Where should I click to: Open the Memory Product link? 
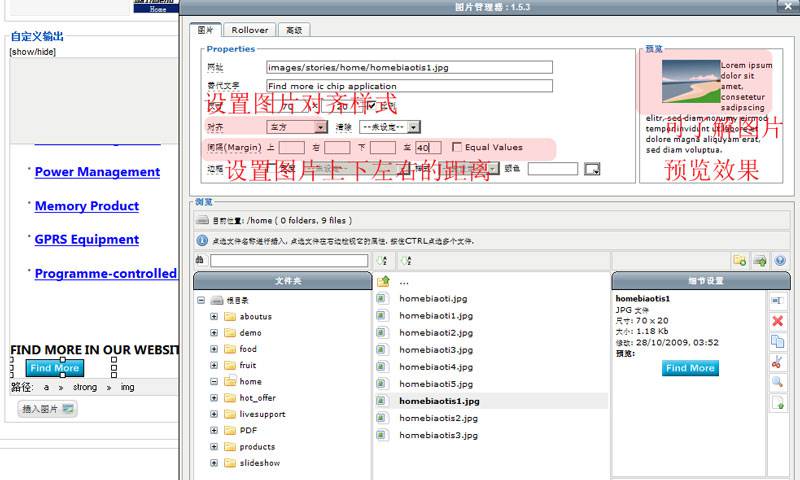87,206
